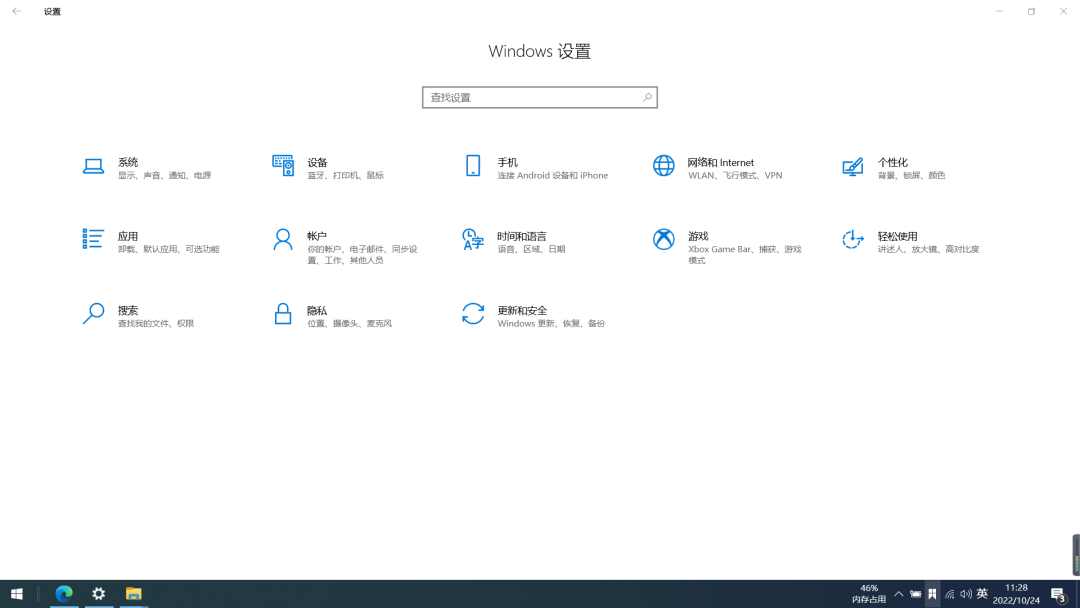1080x608 pixels.
Task: Click the 语音、区域、日期 description
Action: pos(532,249)
